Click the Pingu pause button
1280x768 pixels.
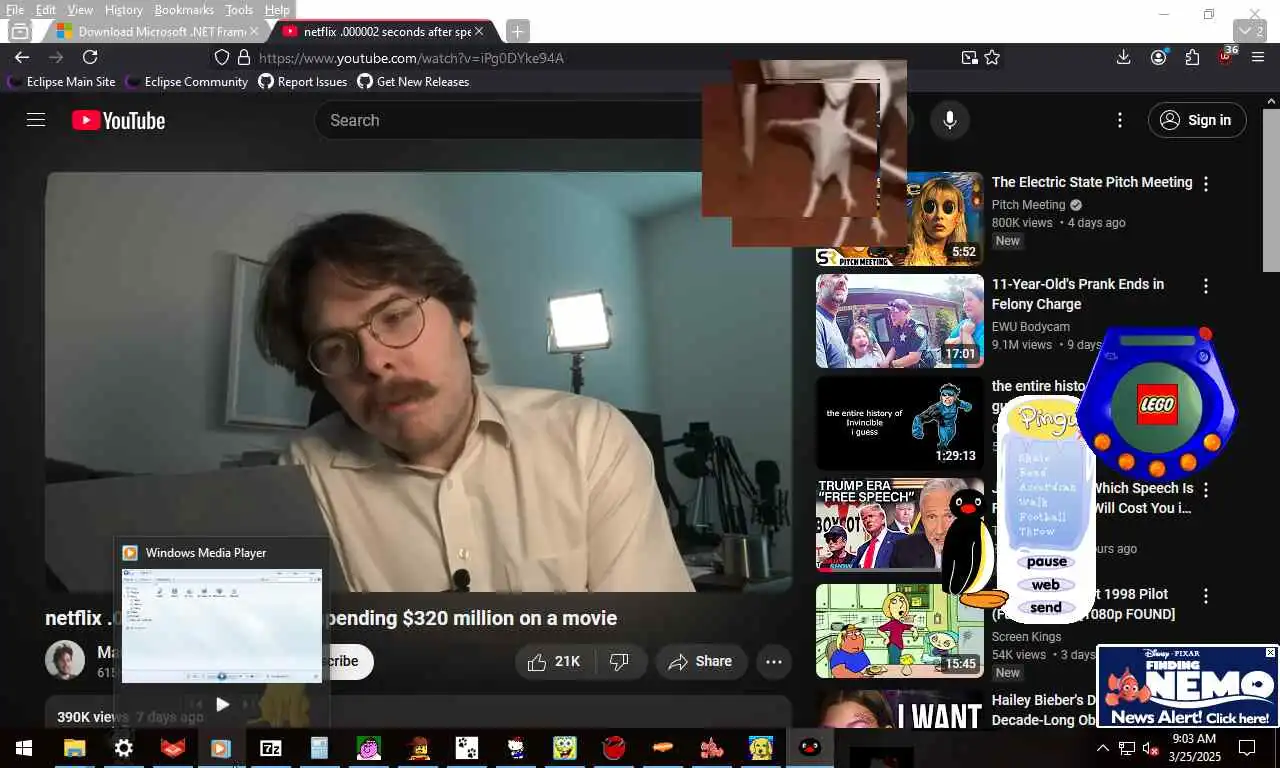click(1046, 562)
